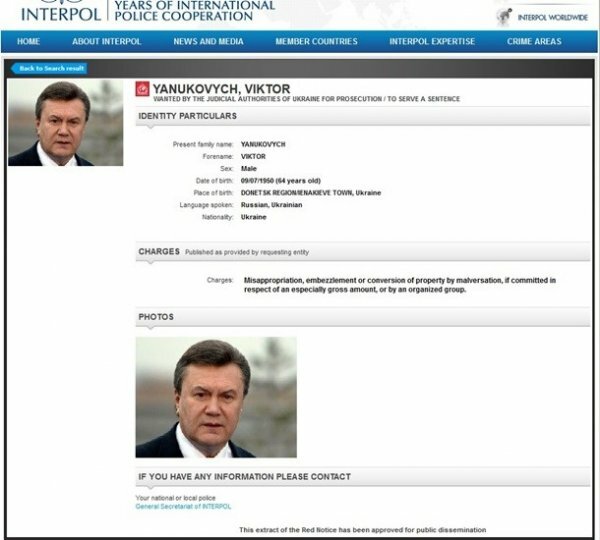This screenshot has height=540, width=600.
Task: Click date of birth 09/07/1950 value
Action: [x=280, y=181]
